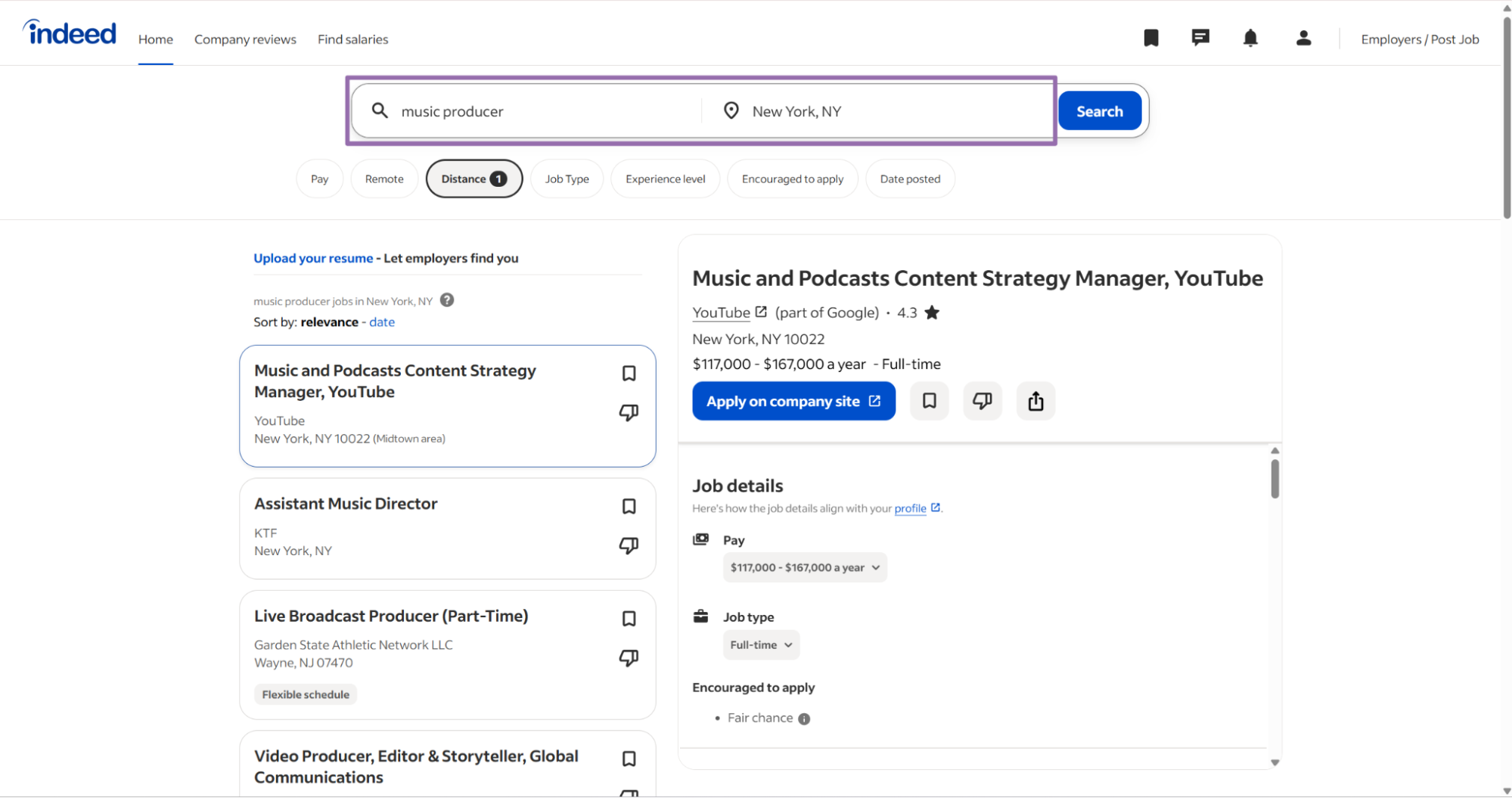Dislike the Live Broadcast Producer job
1512x798 pixels.
pos(629,657)
